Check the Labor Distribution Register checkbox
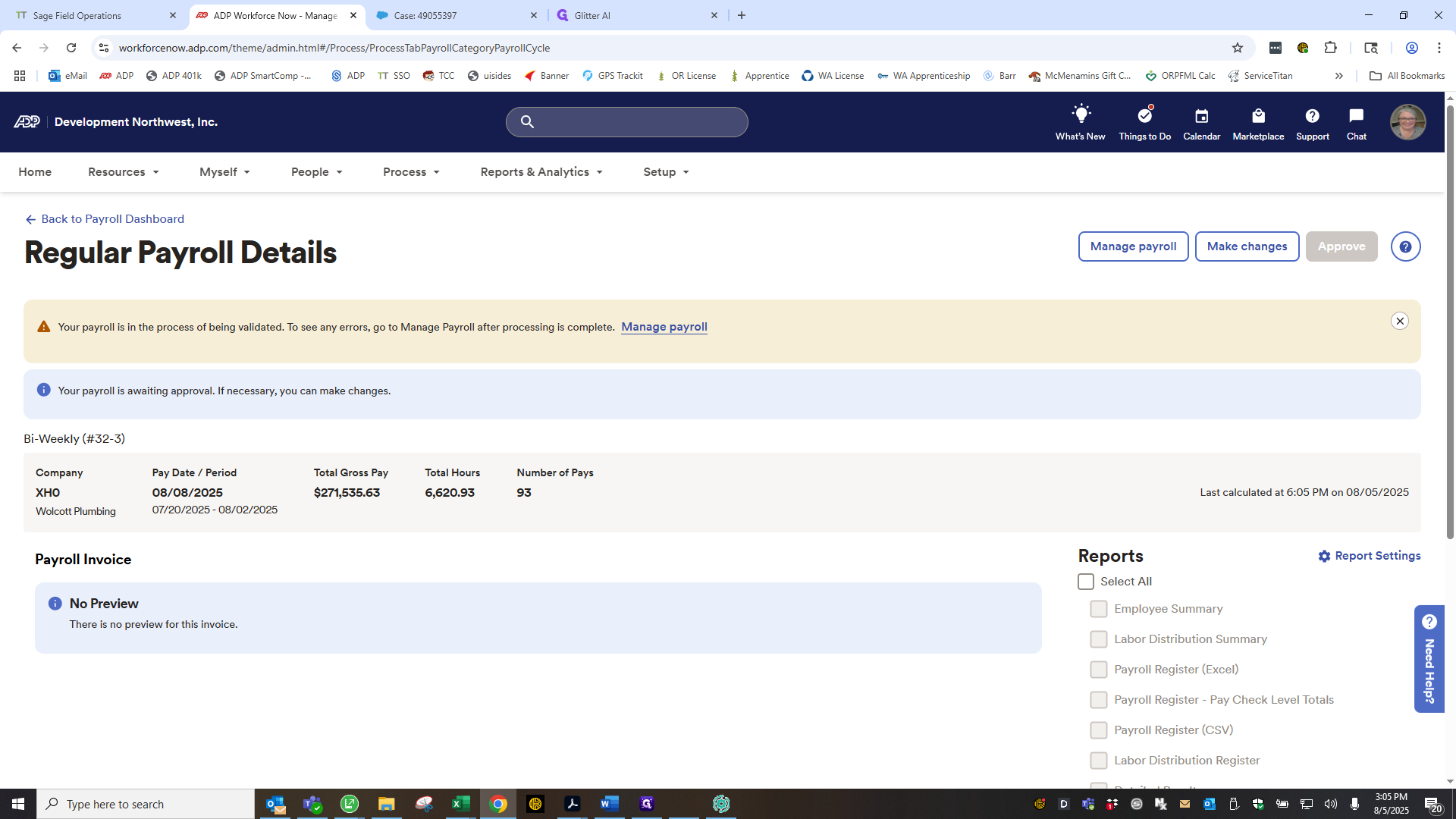1456x819 pixels. (1098, 761)
